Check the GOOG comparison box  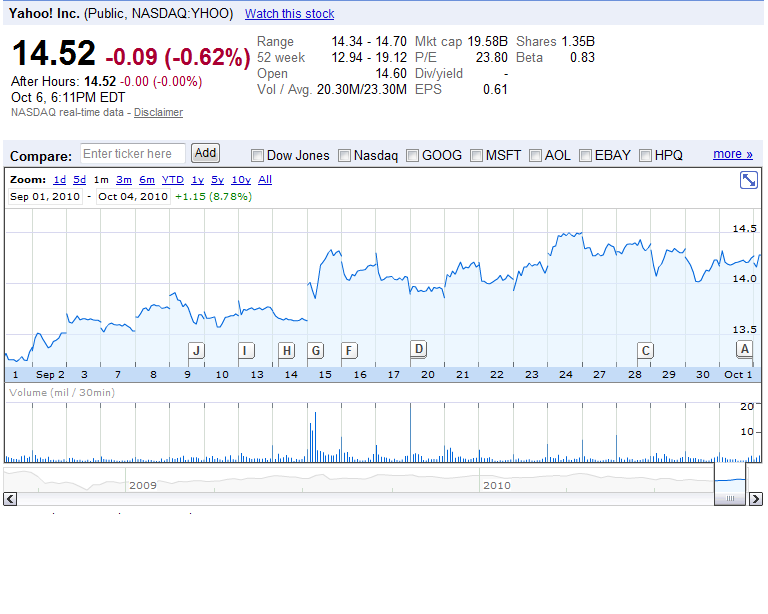click(x=412, y=156)
